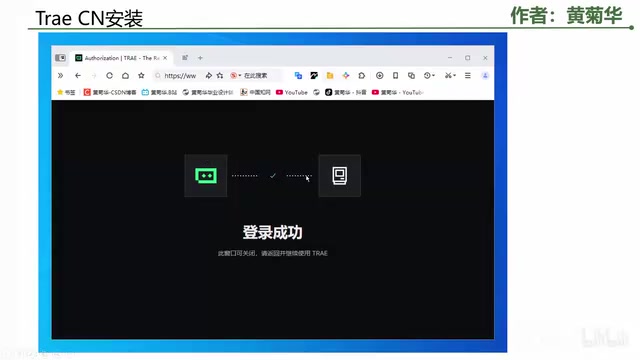Click the greyed forward arrow button
The image size is (640, 360).
[93, 76]
